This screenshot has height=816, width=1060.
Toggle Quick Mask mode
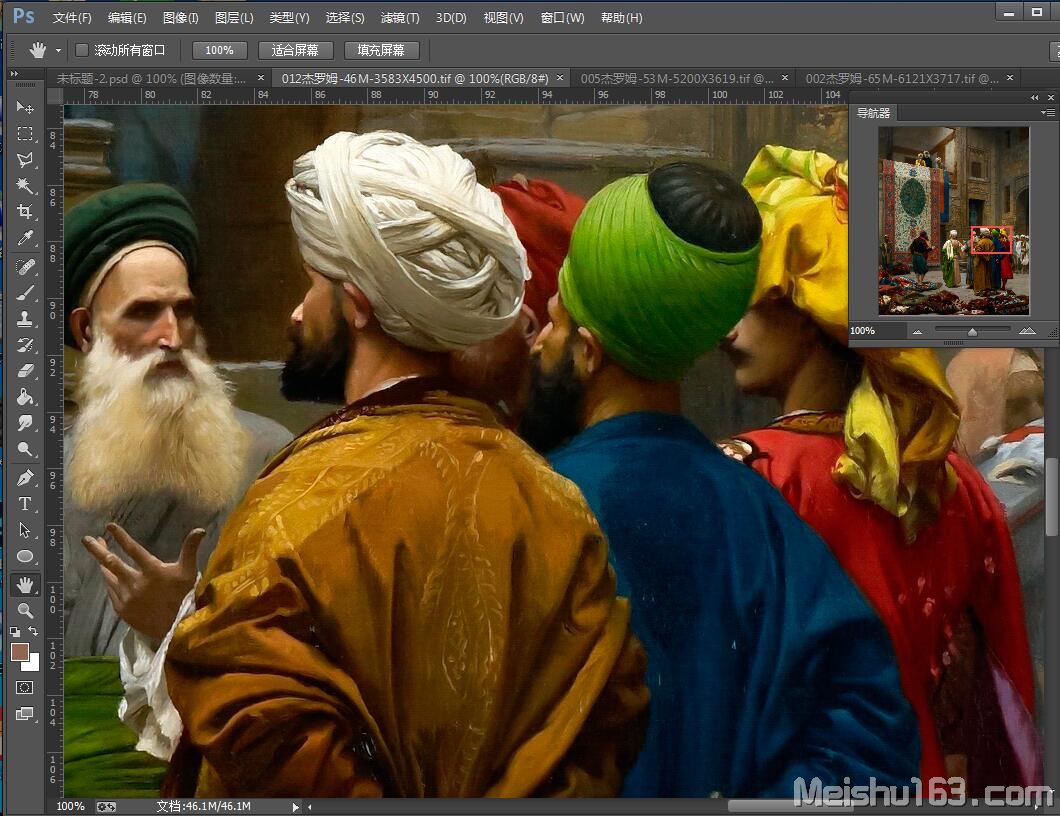24,688
